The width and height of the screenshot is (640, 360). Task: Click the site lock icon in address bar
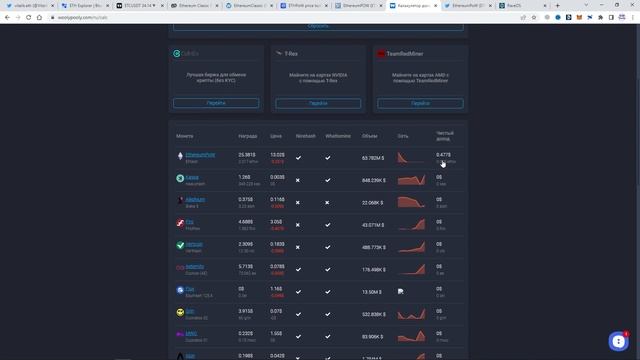52,18
